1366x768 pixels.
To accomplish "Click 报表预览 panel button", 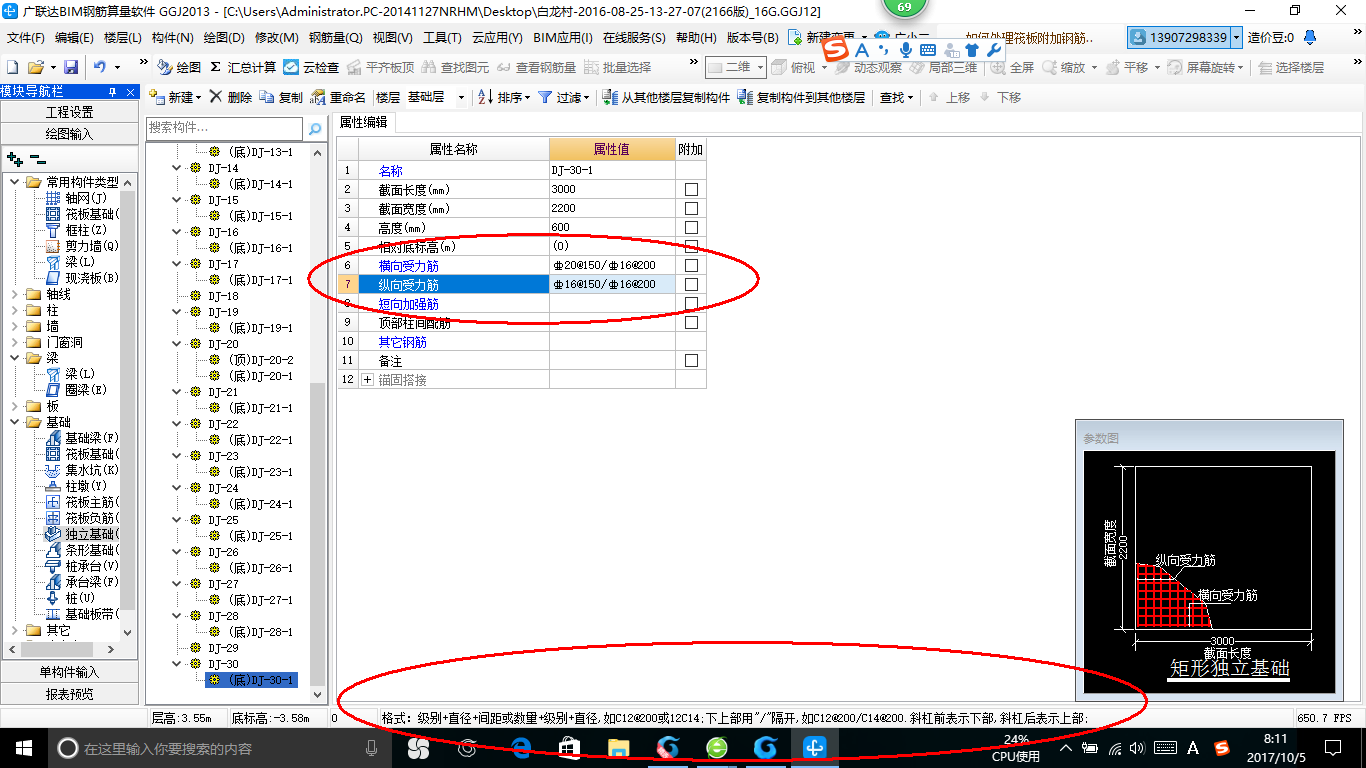I will coord(70,693).
